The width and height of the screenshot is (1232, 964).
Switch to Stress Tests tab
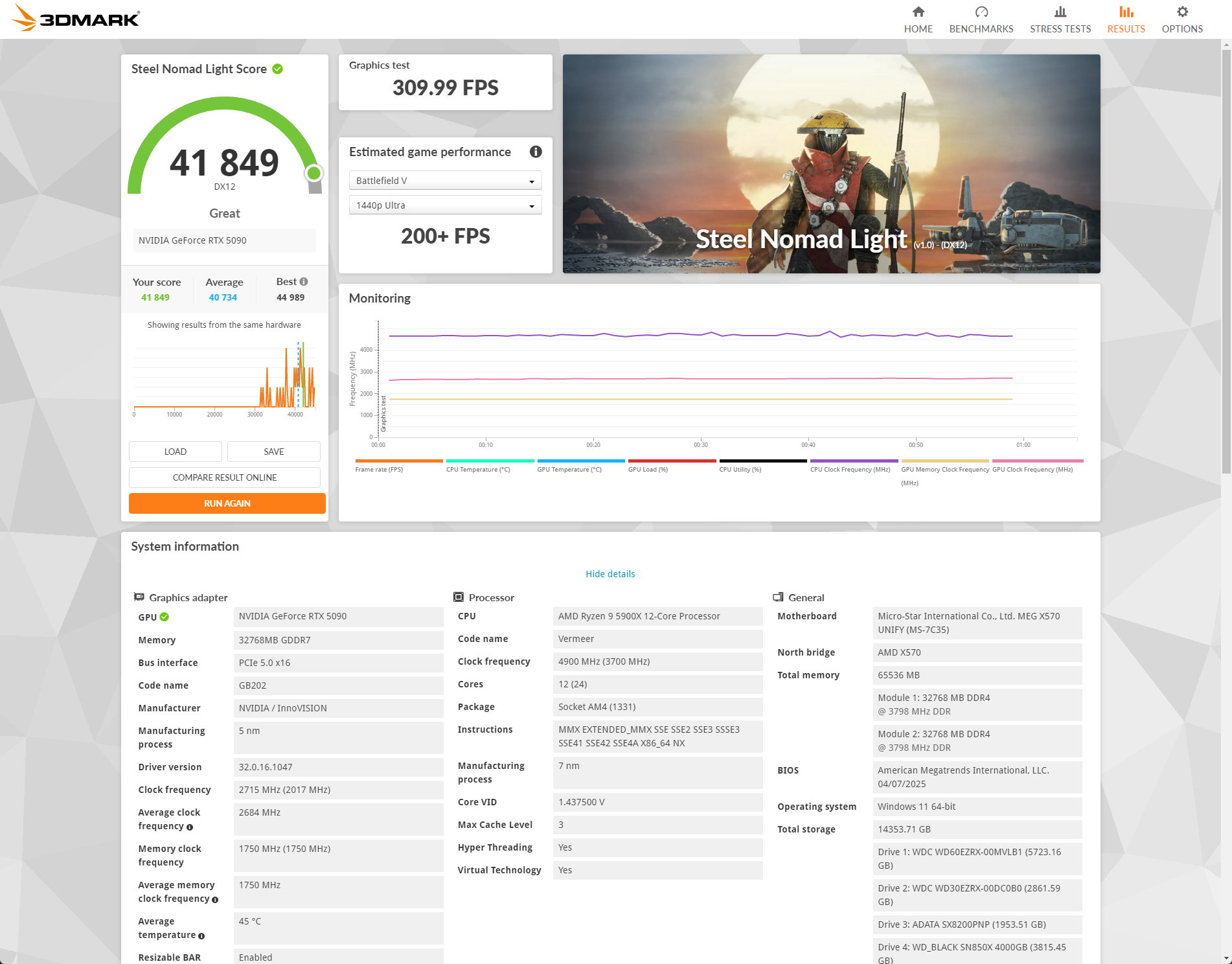[1060, 19]
